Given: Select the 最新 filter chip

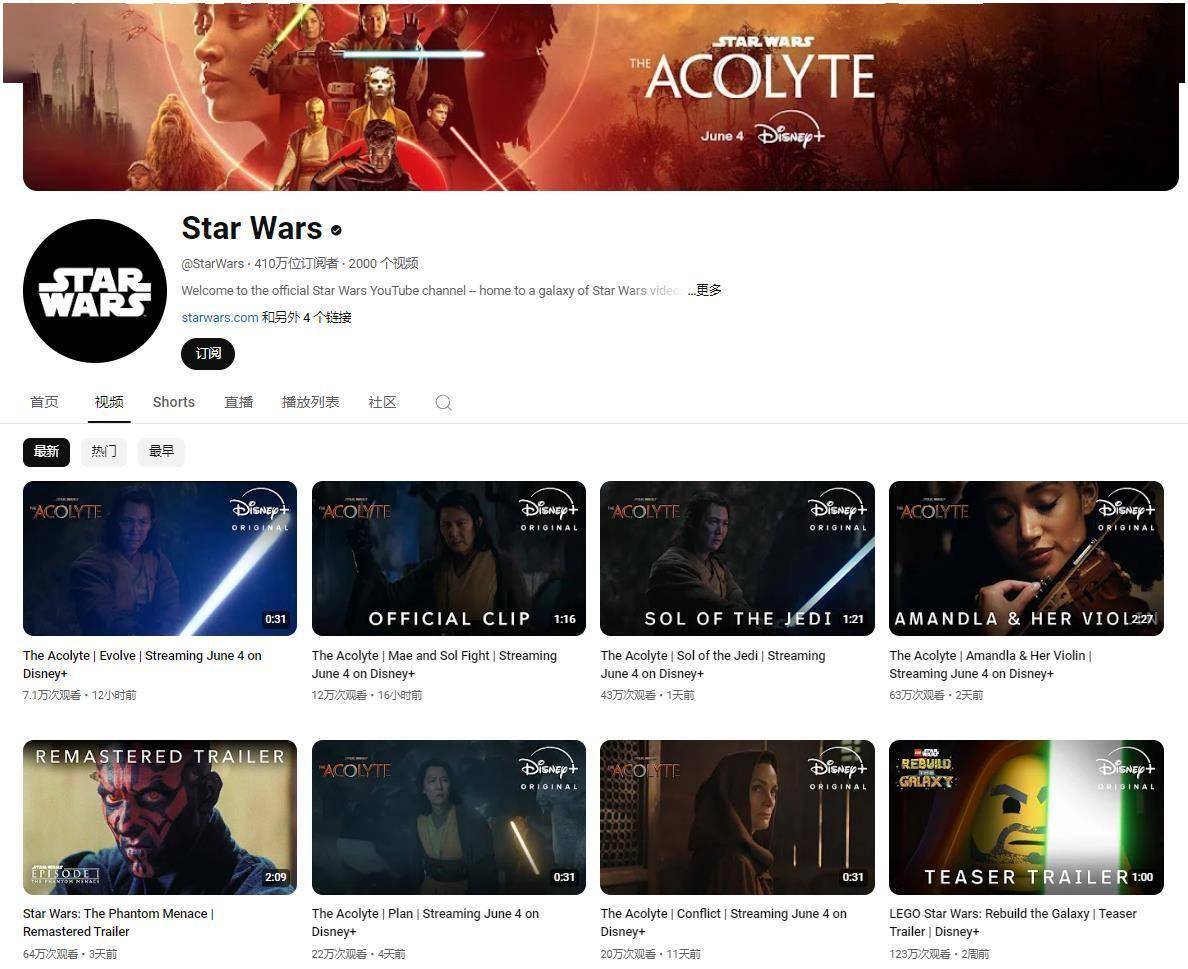Looking at the screenshot, I should pos(46,452).
